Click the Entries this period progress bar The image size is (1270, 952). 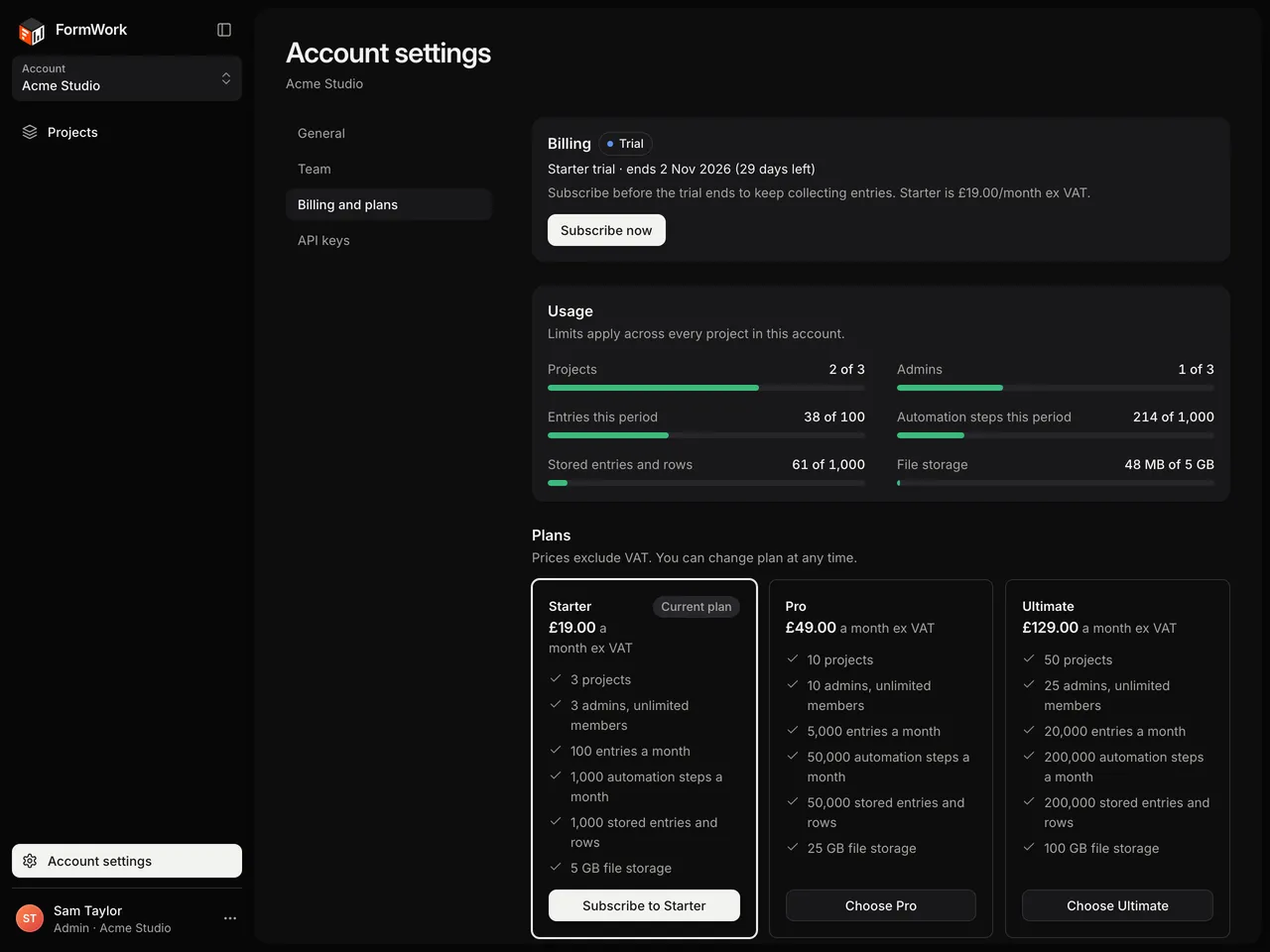point(706,435)
